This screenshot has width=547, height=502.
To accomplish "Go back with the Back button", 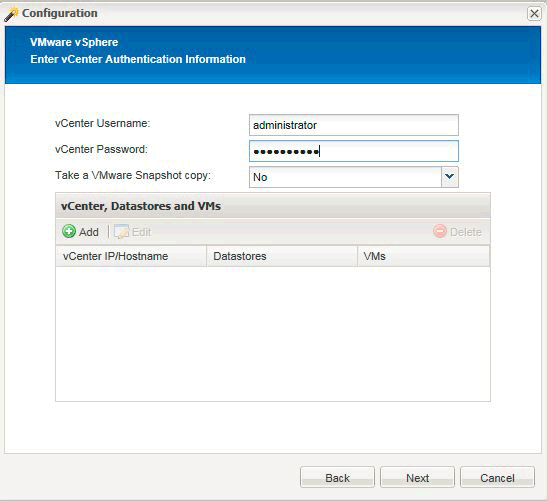I will [337, 477].
